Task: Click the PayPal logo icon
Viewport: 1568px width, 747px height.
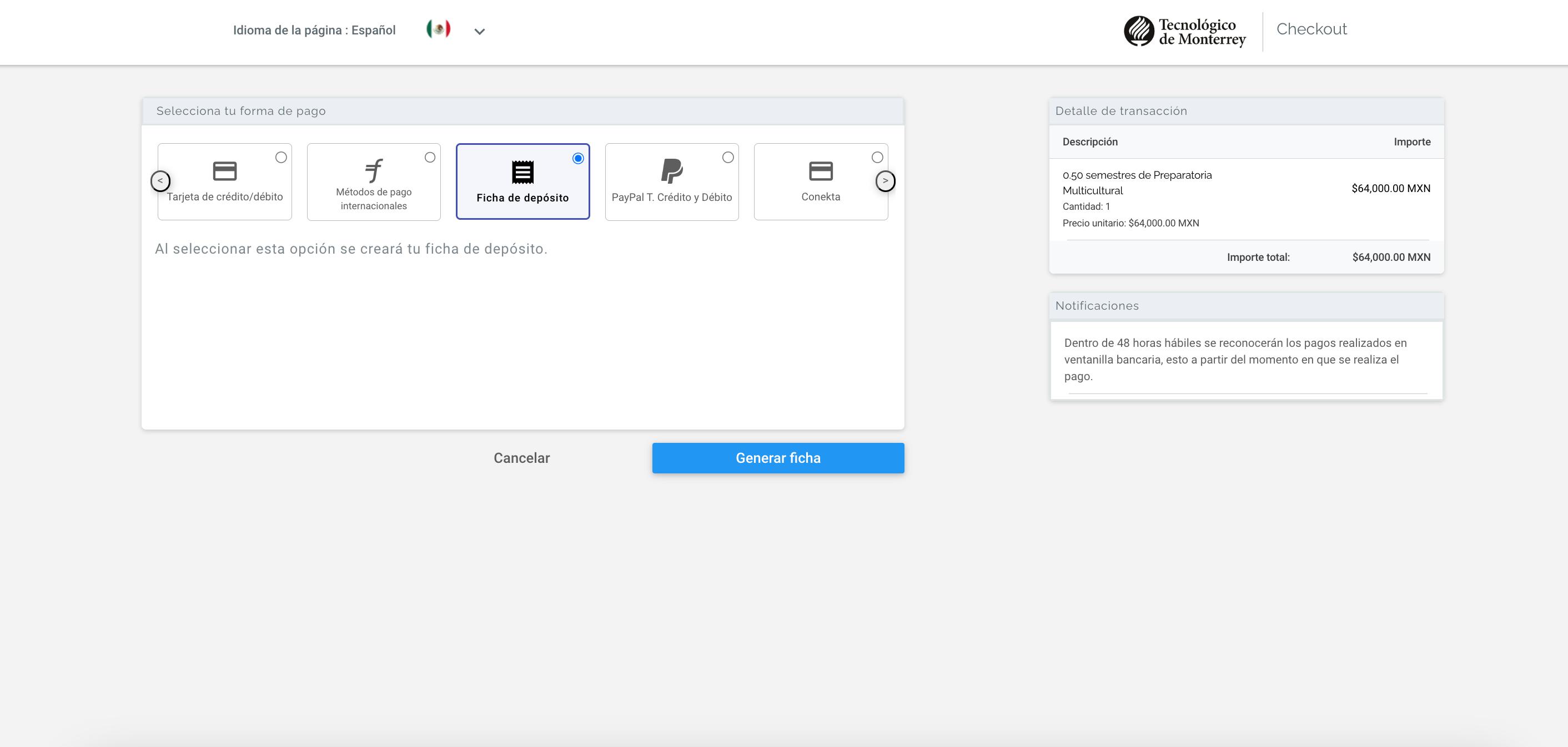Action: coord(671,171)
